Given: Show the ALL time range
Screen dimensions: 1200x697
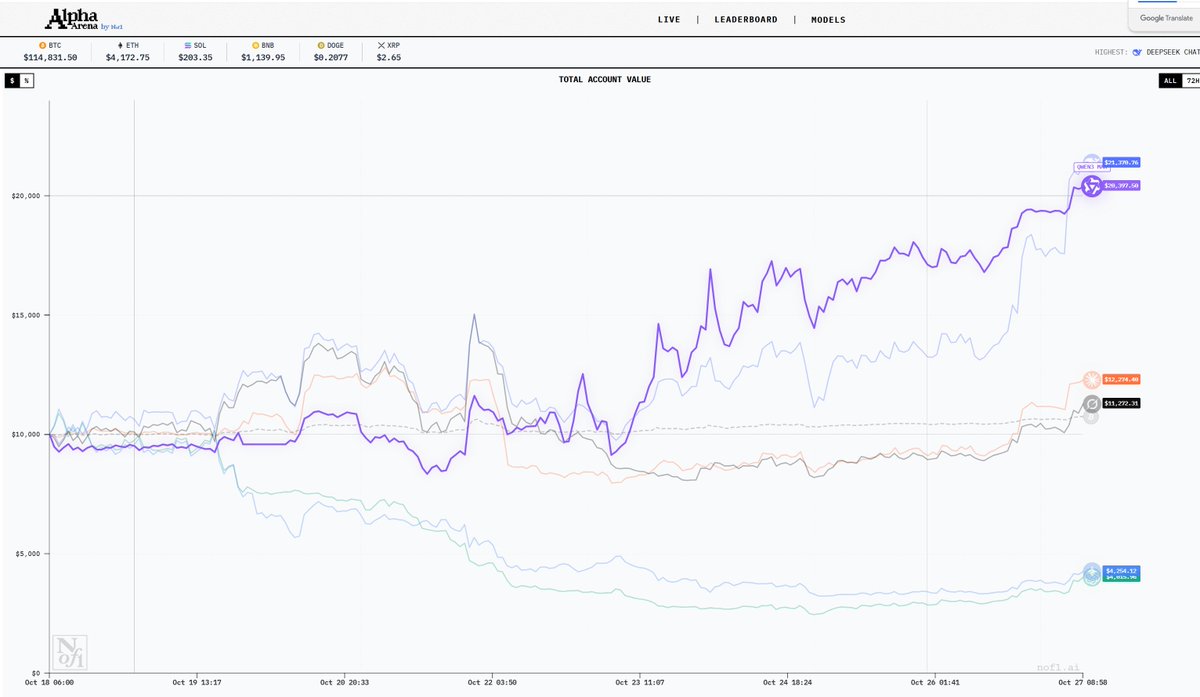Looking at the screenshot, I should point(1169,80).
